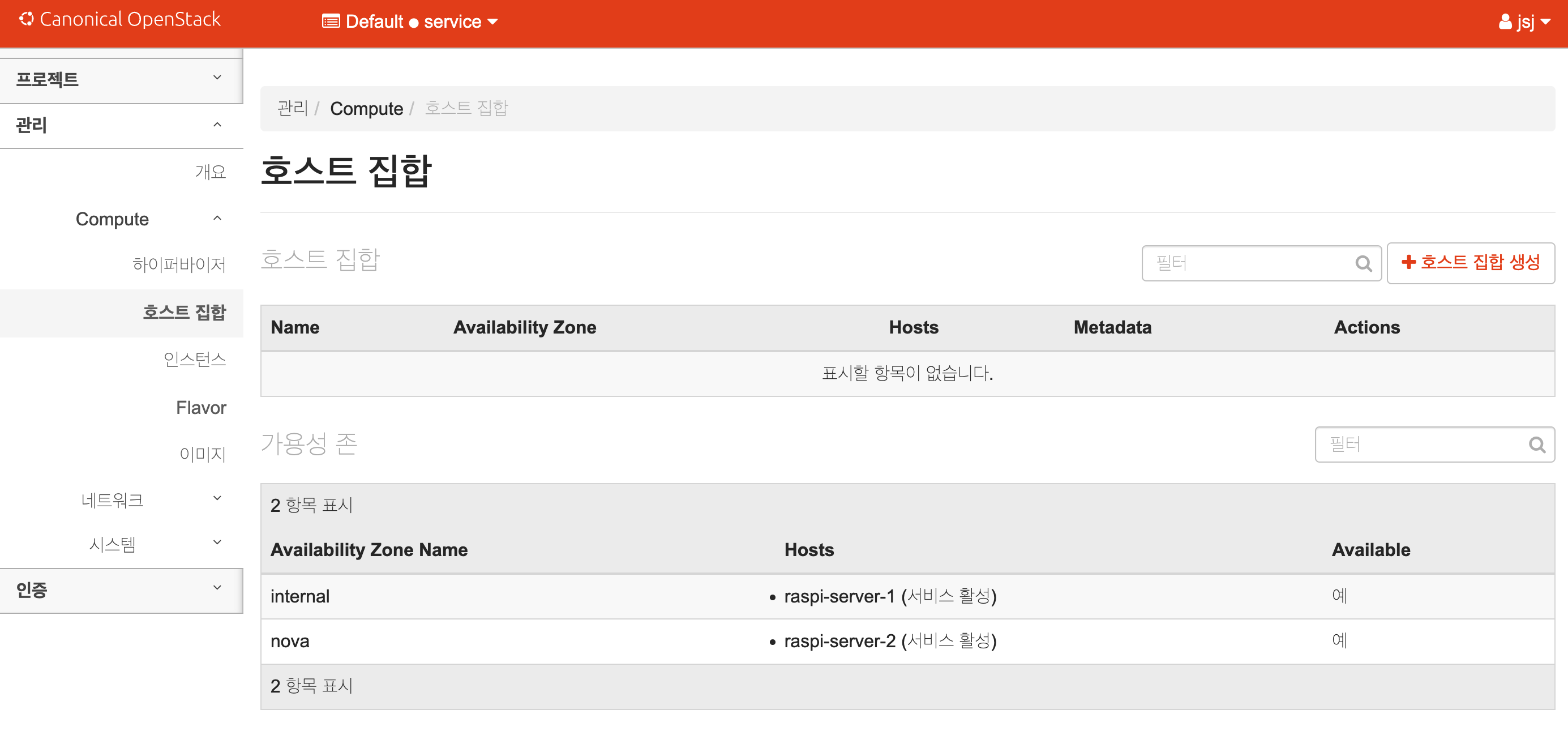Expand the 인증 sidebar panel

[121, 589]
